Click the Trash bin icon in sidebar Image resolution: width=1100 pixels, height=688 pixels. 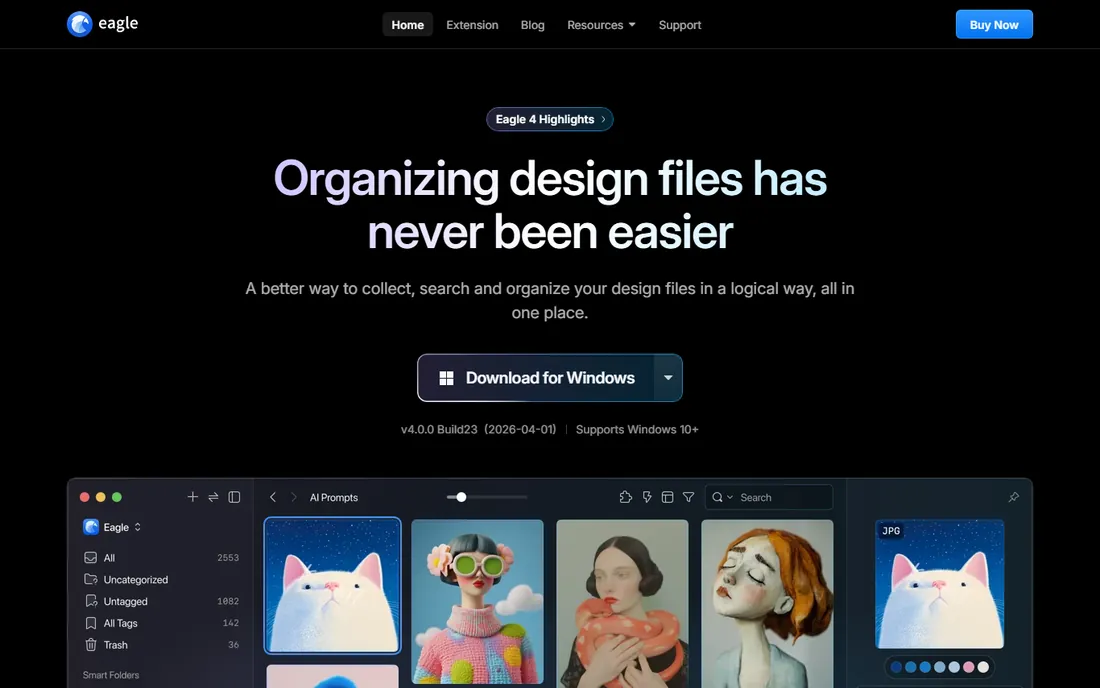[90, 645]
